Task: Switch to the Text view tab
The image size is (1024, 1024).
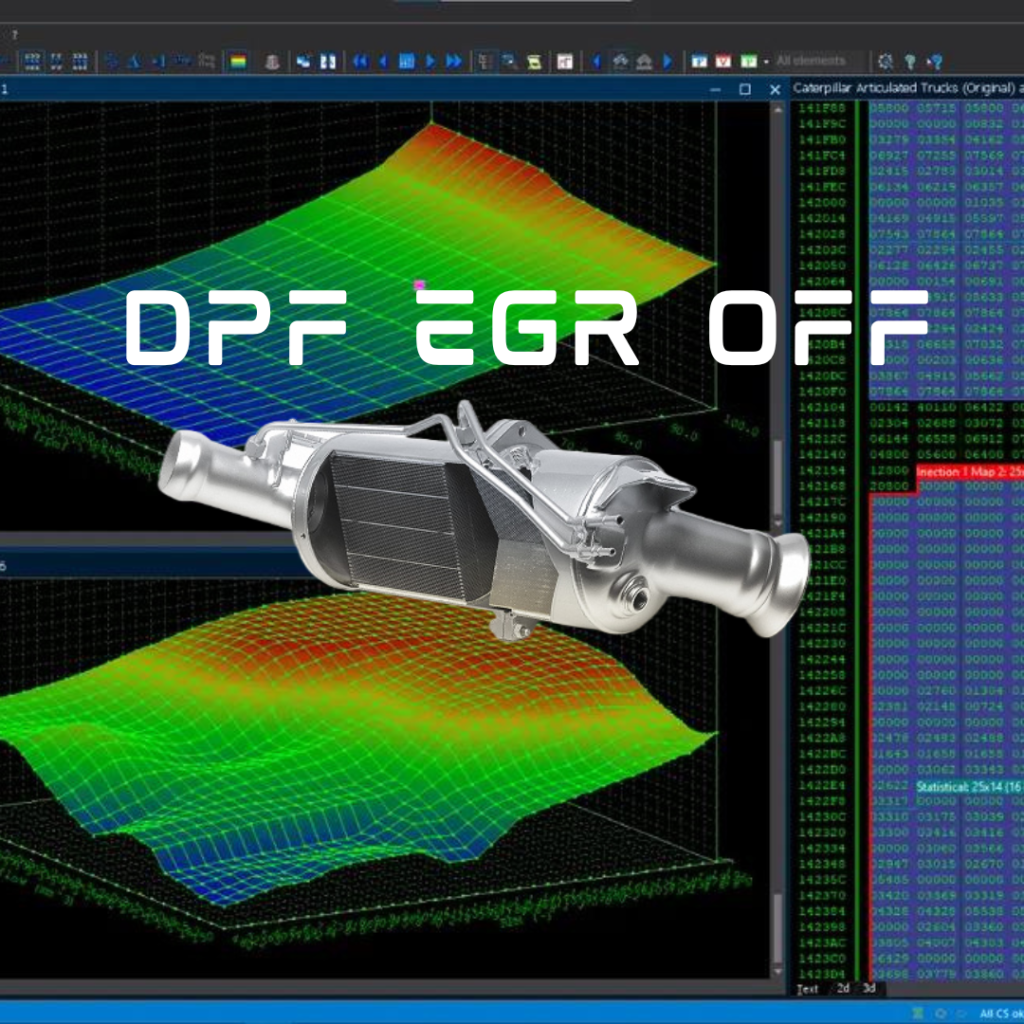Action: click(807, 989)
